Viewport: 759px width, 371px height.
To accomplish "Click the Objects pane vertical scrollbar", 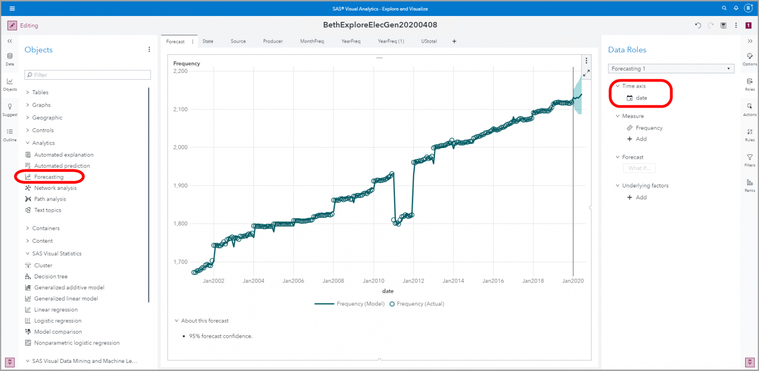I will (x=149, y=195).
